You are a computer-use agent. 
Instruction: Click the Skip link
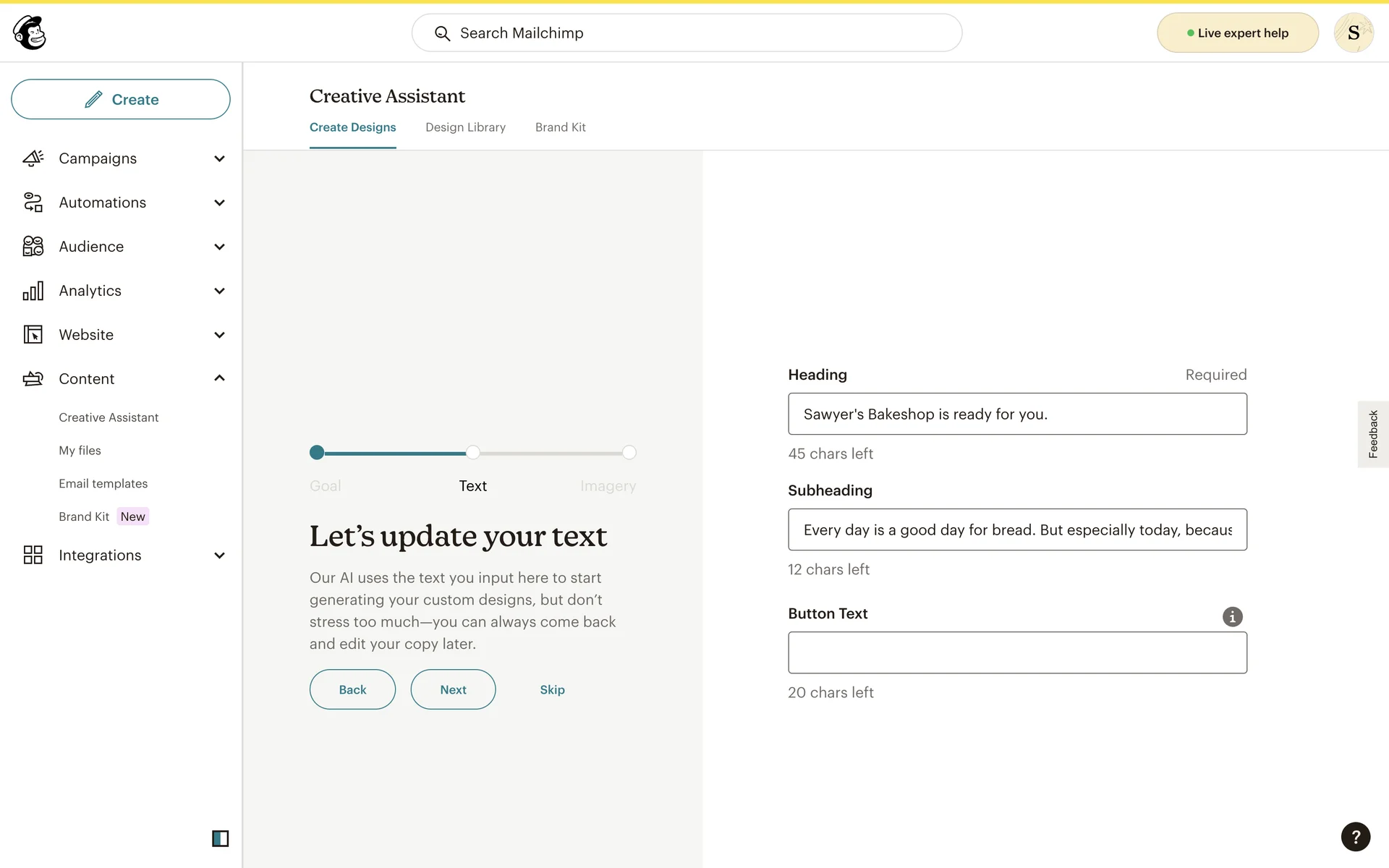(552, 689)
